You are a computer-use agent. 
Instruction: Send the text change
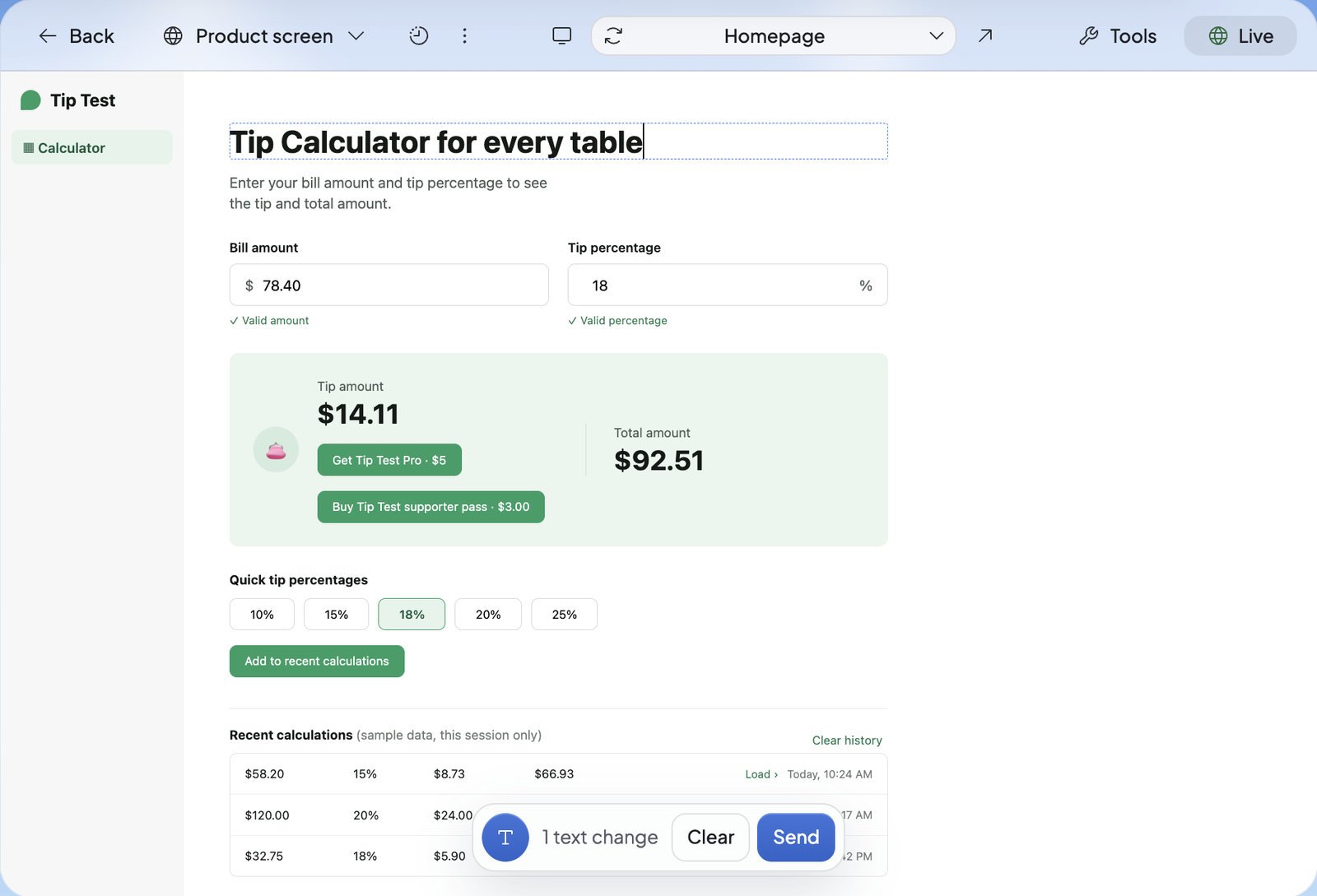coord(796,838)
